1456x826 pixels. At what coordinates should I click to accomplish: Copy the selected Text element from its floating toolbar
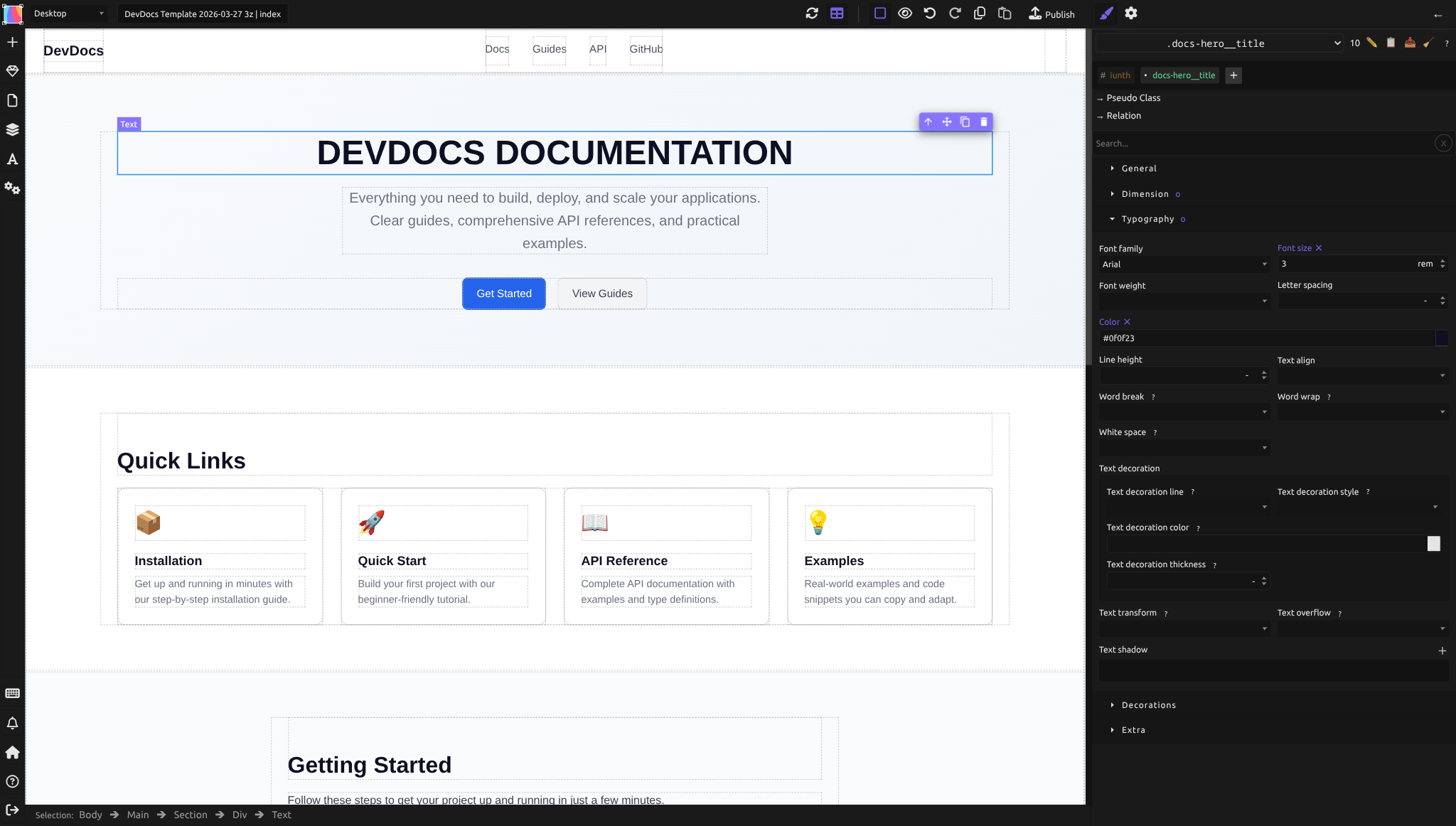pos(964,122)
